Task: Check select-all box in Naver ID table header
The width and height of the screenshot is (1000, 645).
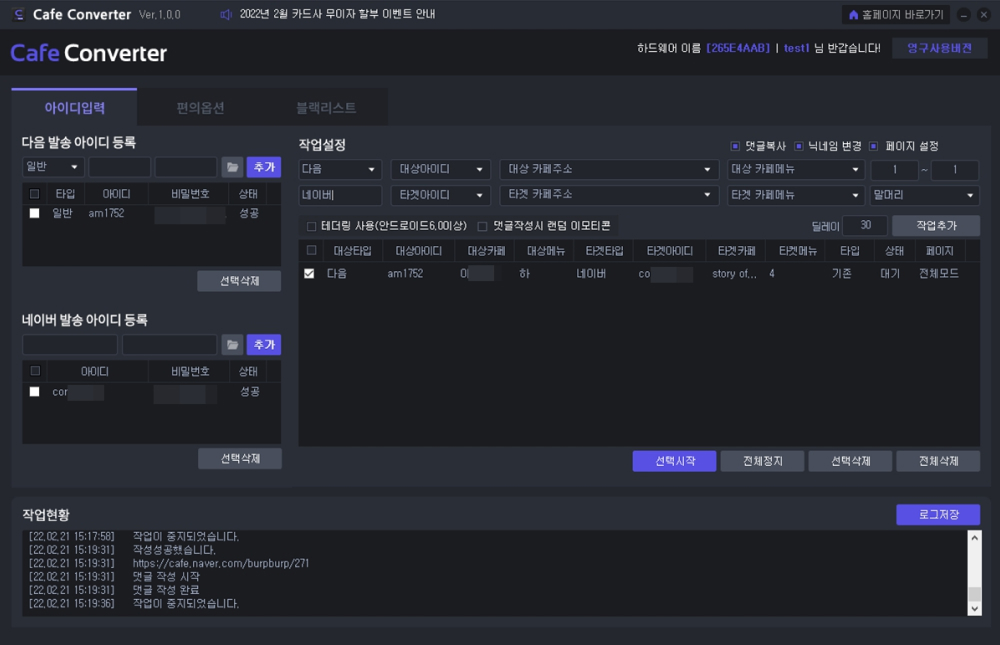Action: 35,371
